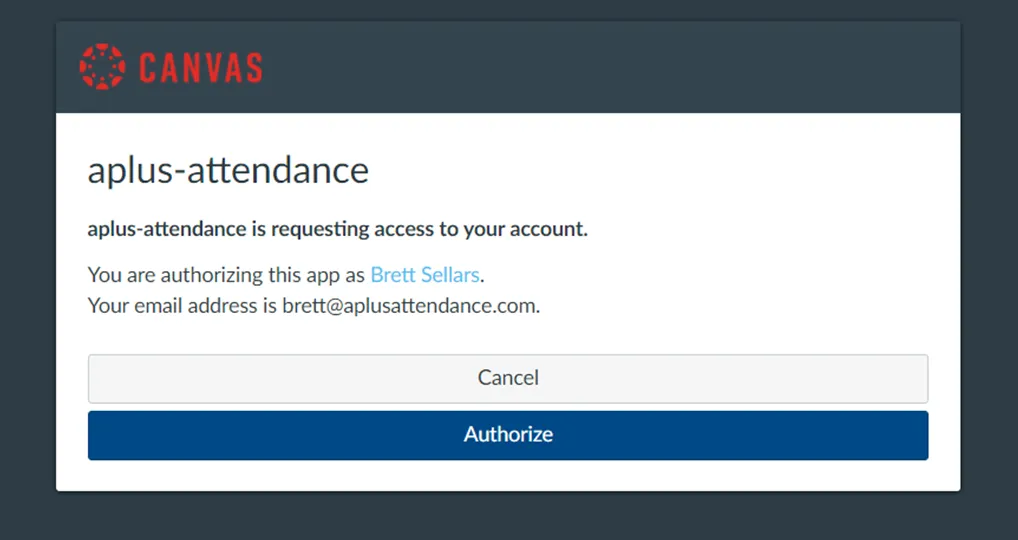Click the dark background above the Canvas header
The width and height of the screenshot is (1018, 540).
508,10
